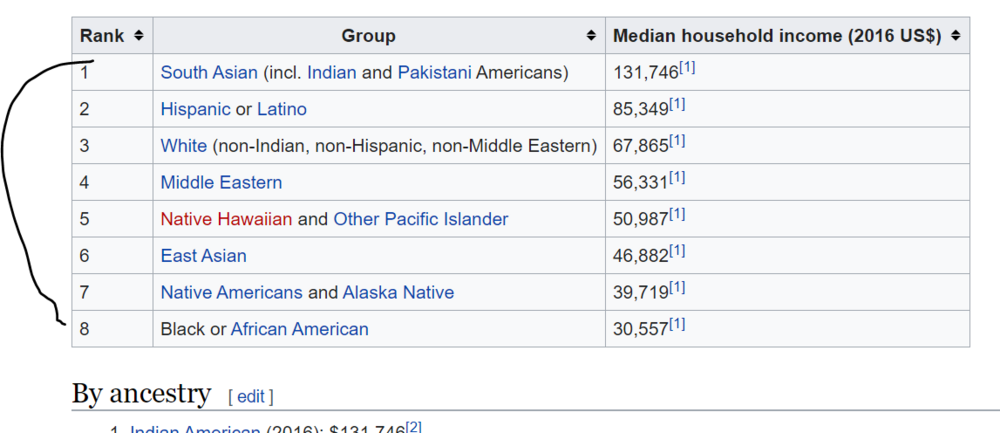Open the South Asian link
The height and width of the screenshot is (433, 1000).
[209, 73]
